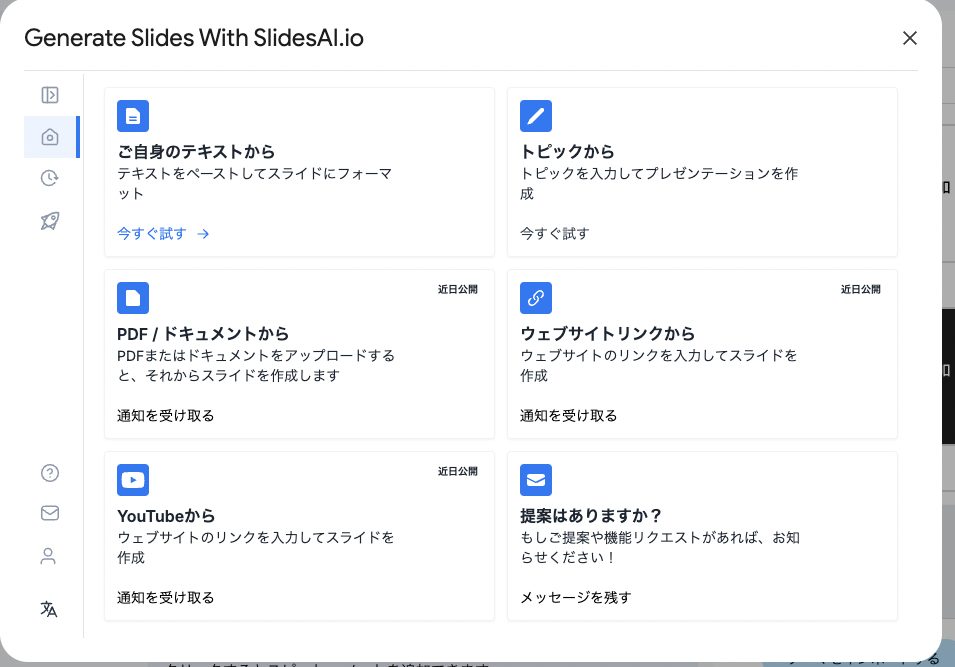955x667 pixels.
Task: Select the 提案はありますか？ card heading
Action: pos(591,516)
